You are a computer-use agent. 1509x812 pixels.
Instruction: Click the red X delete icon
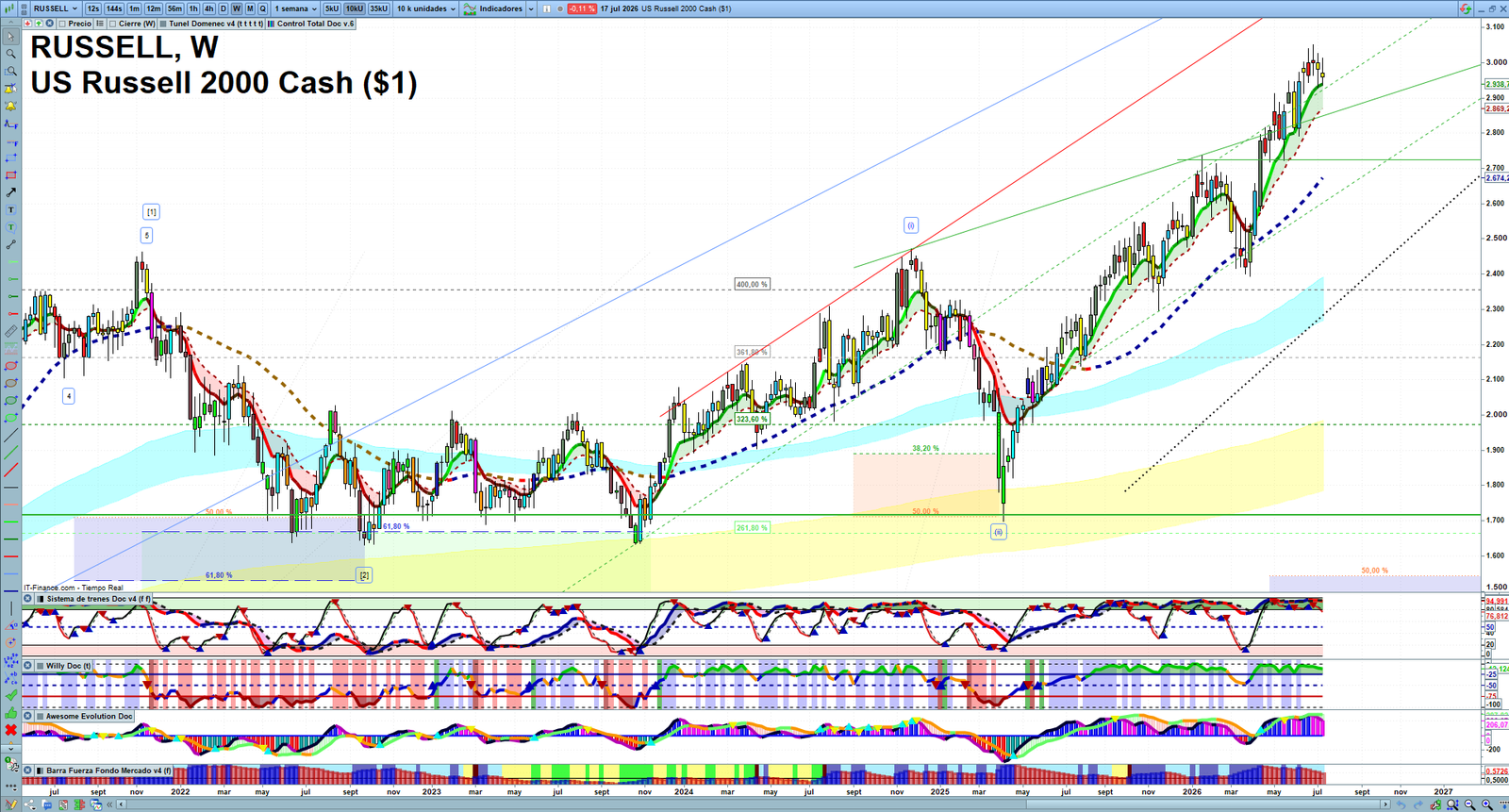[10, 730]
